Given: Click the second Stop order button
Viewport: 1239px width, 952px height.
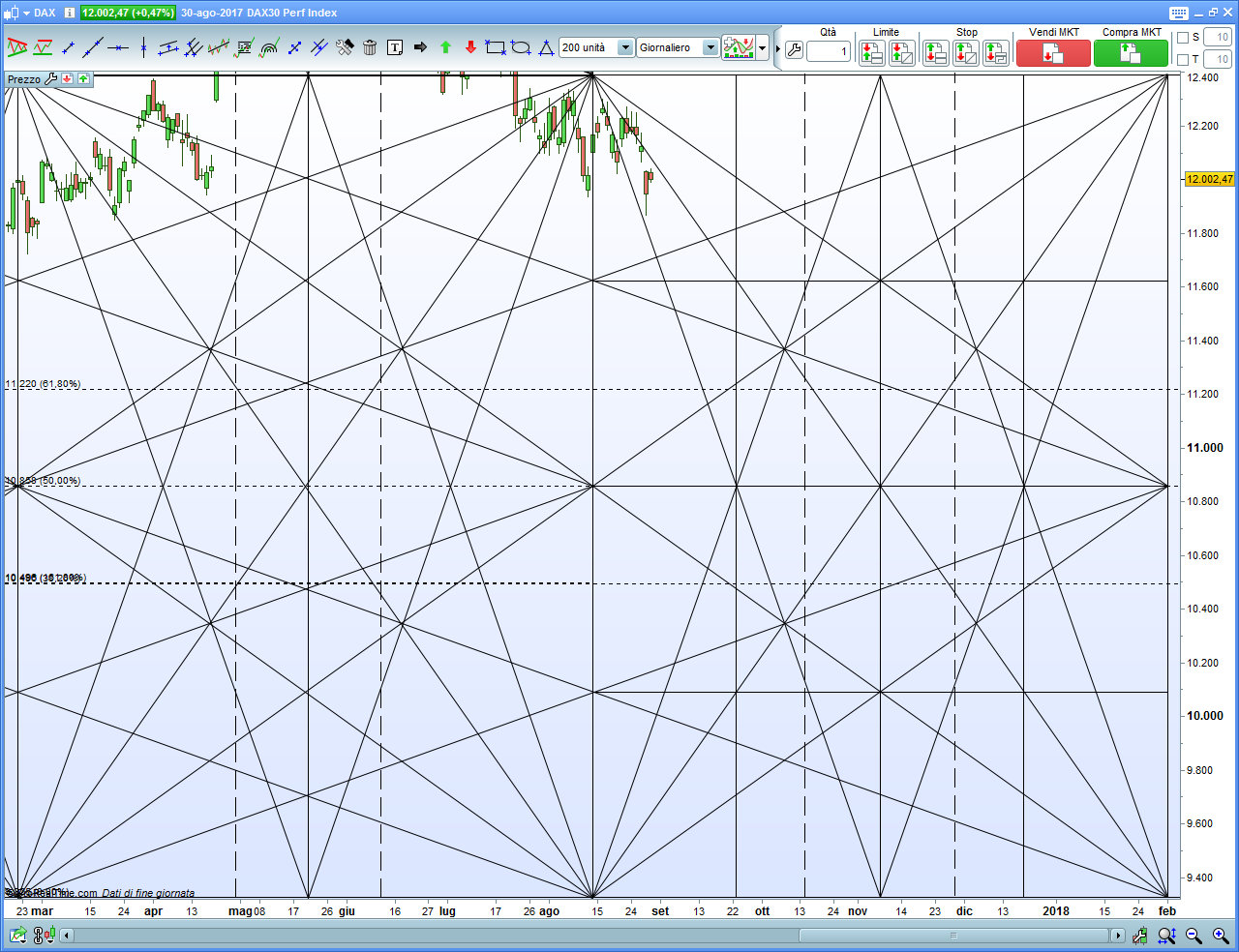Looking at the screenshot, I should pyautogui.click(x=966, y=52).
